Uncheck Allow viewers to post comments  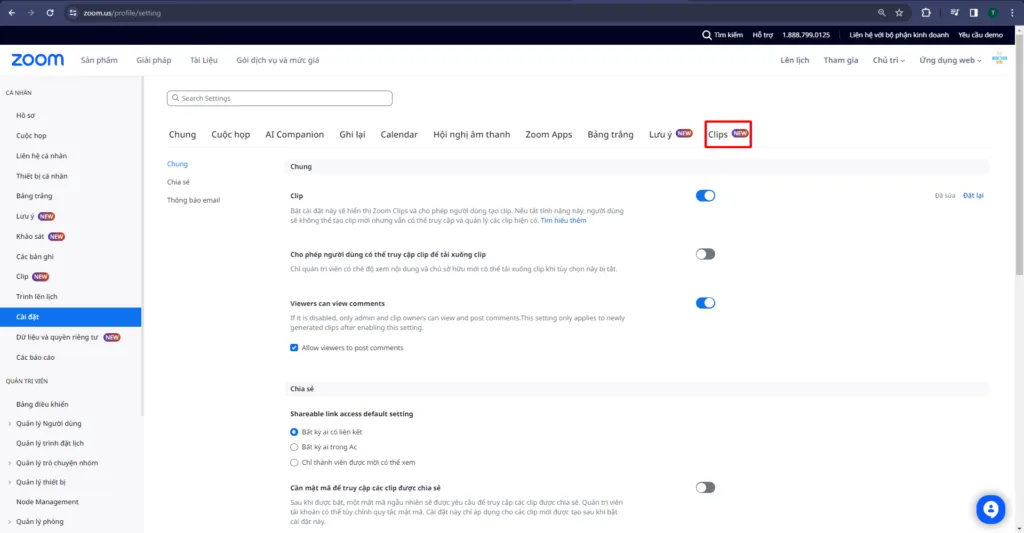click(x=294, y=348)
